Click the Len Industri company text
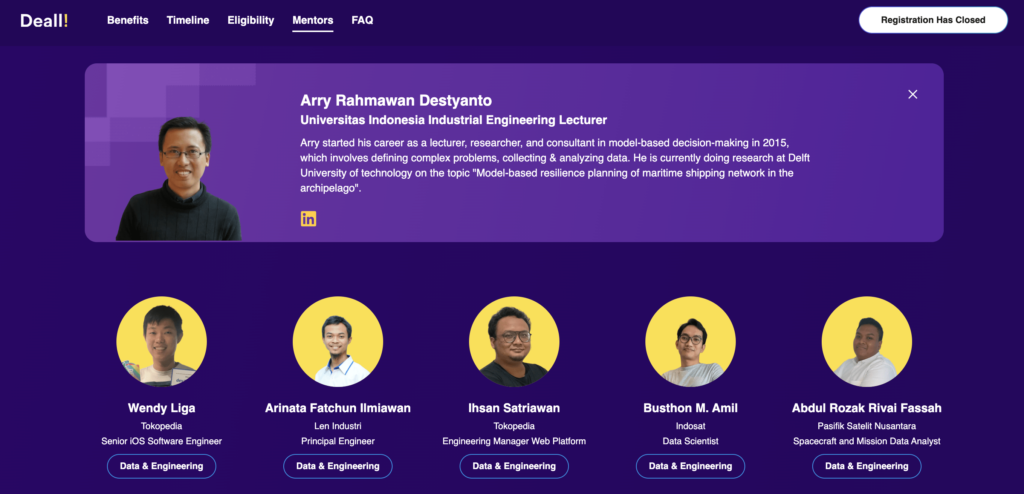 [338, 426]
